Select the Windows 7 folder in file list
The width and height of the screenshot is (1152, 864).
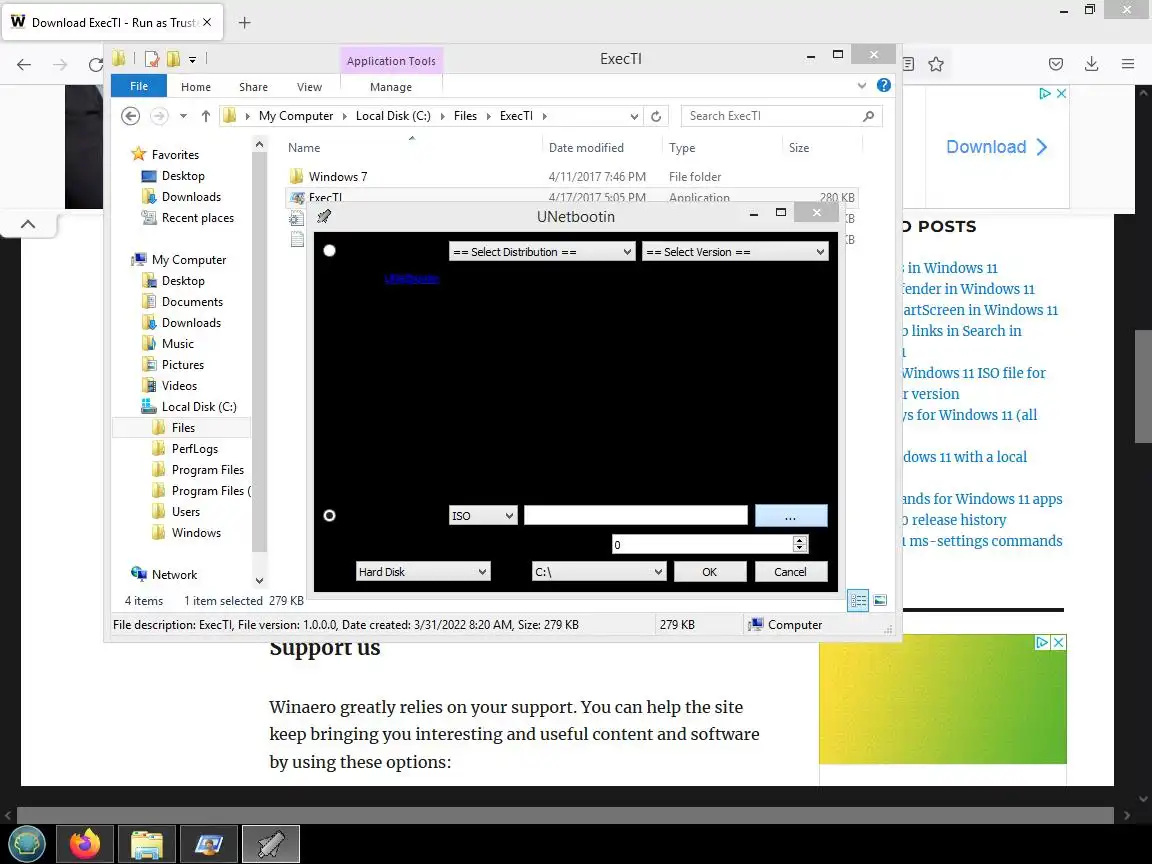tap(338, 176)
